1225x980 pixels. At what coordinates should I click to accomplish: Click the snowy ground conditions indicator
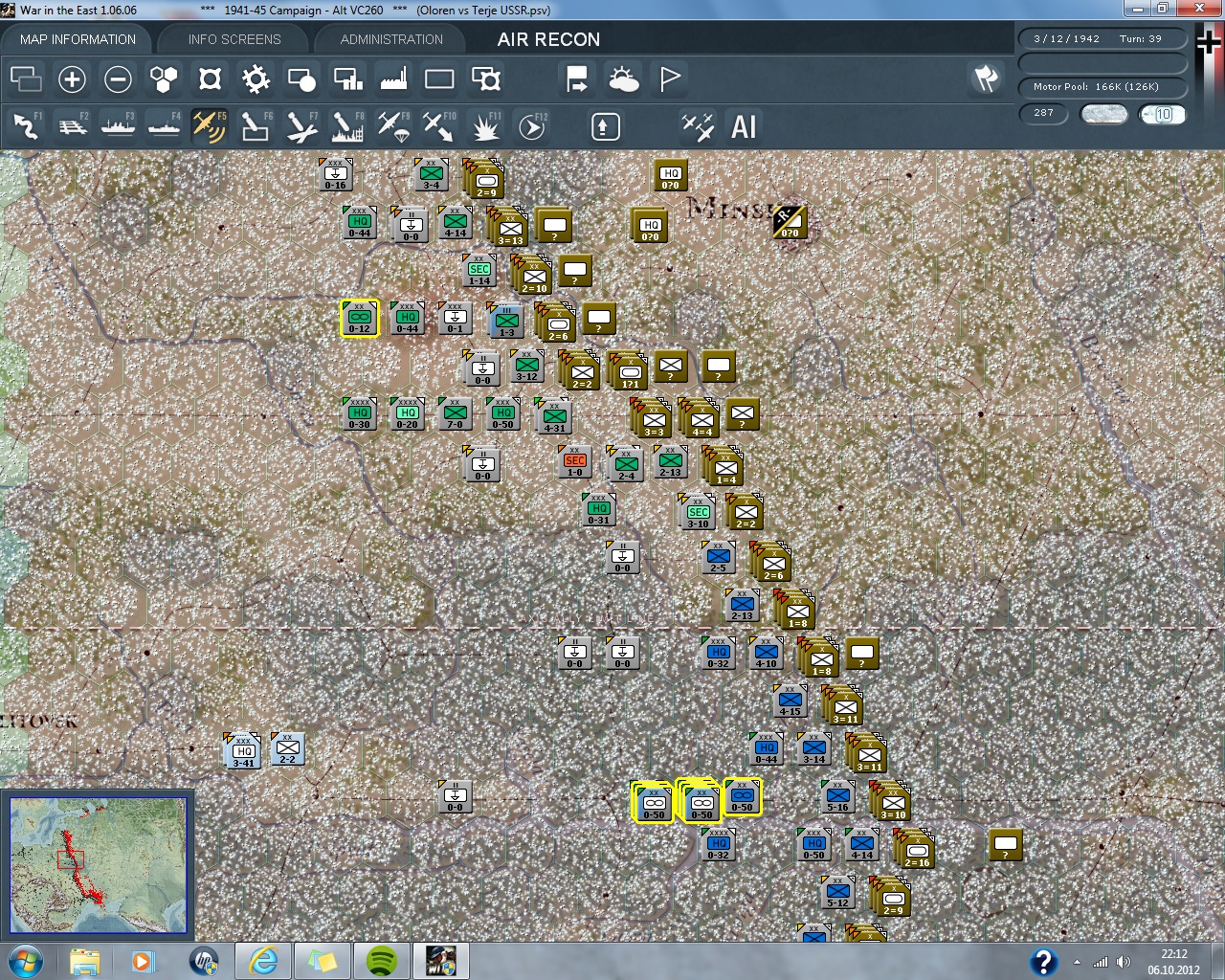[1103, 114]
